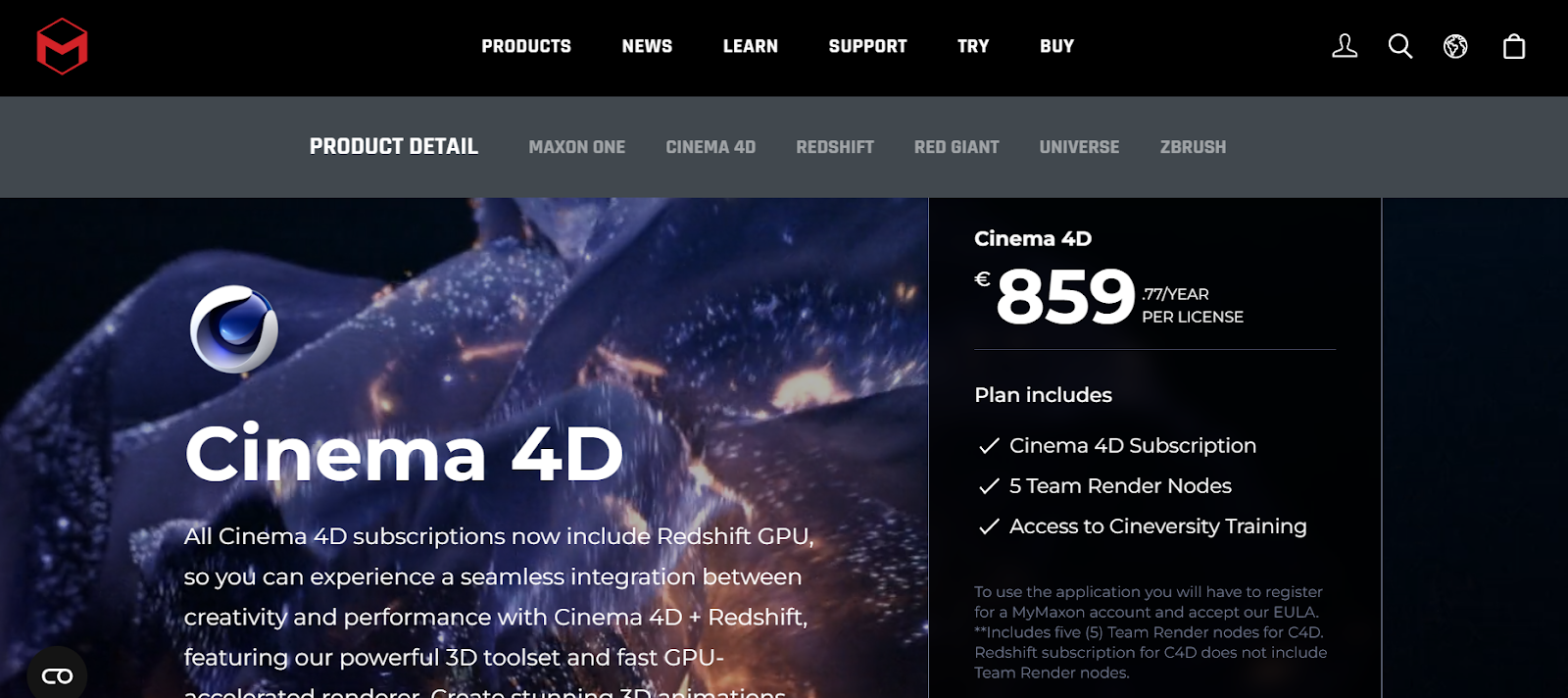
Task: Open the search magnifier icon
Action: (1400, 46)
